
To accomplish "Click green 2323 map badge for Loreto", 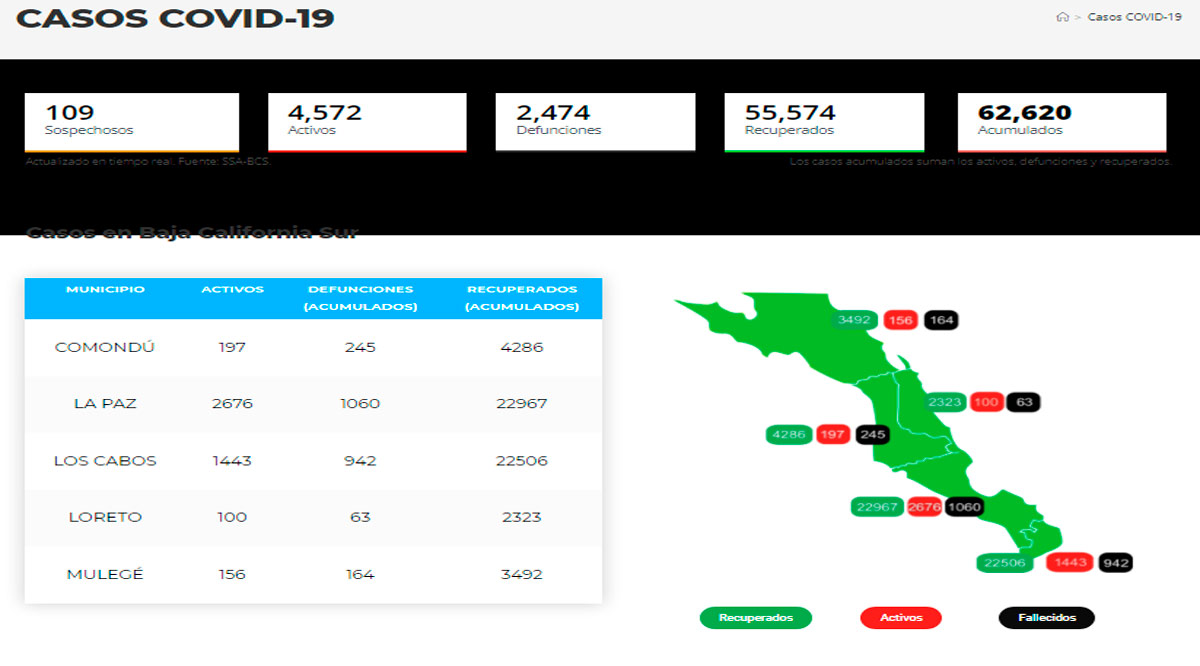I will coord(945,402).
